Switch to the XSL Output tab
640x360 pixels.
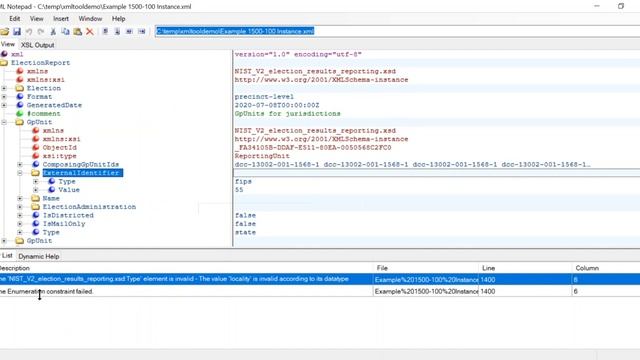click(38, 45)
